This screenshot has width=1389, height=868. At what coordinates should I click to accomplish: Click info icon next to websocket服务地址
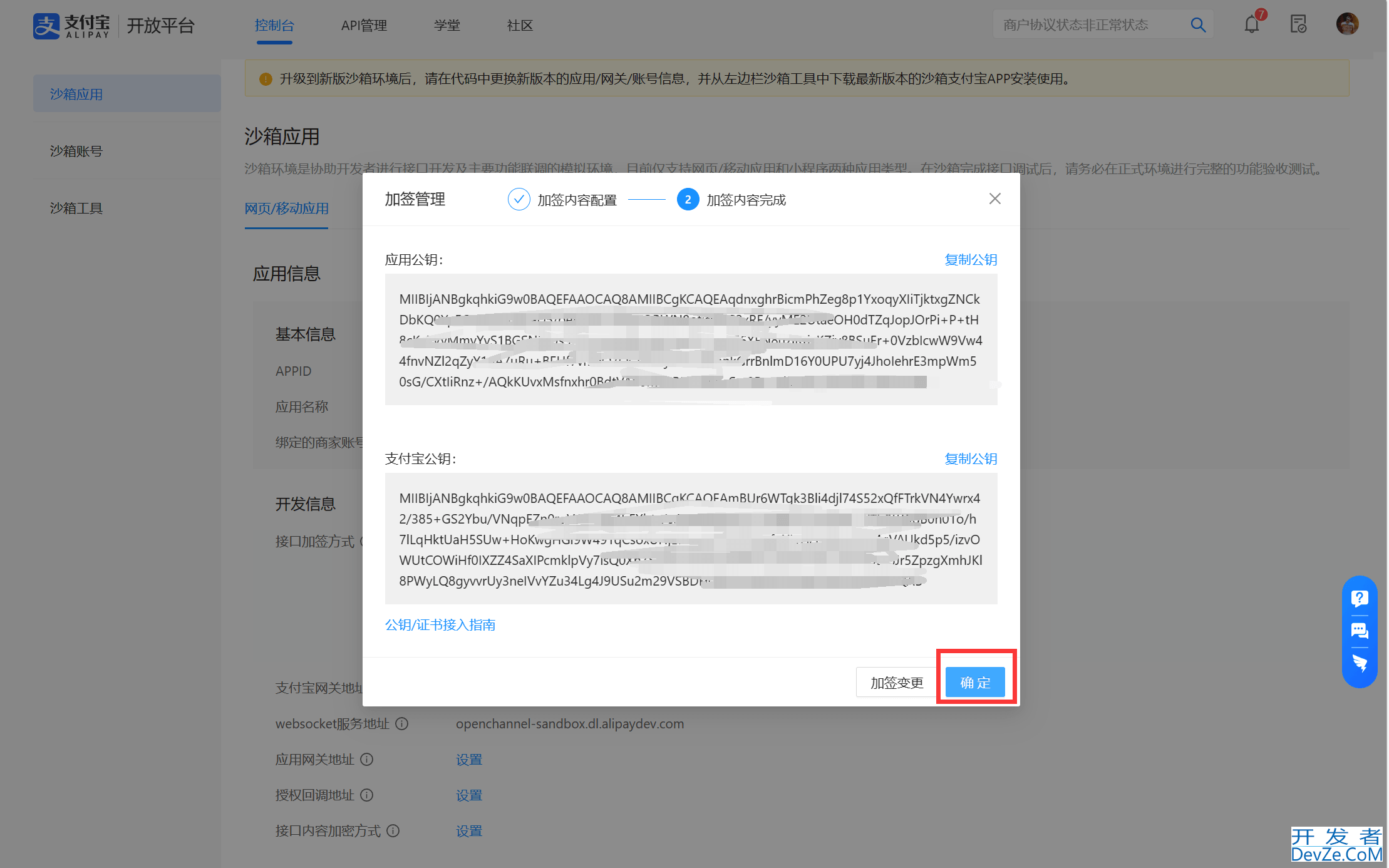pos(402,724)
